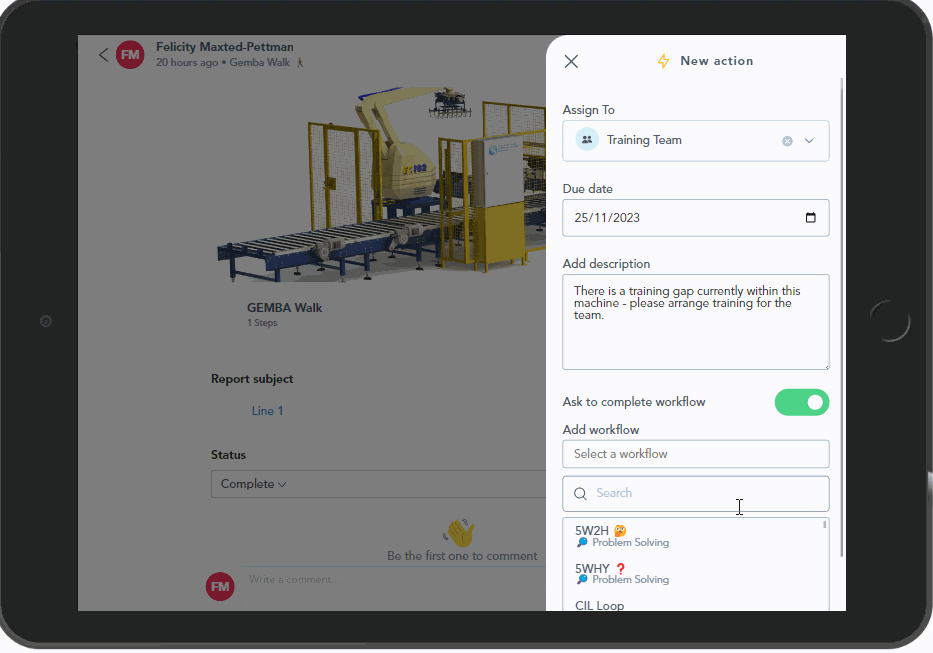Open the Line 1 report subject link

tap(267, 411)
